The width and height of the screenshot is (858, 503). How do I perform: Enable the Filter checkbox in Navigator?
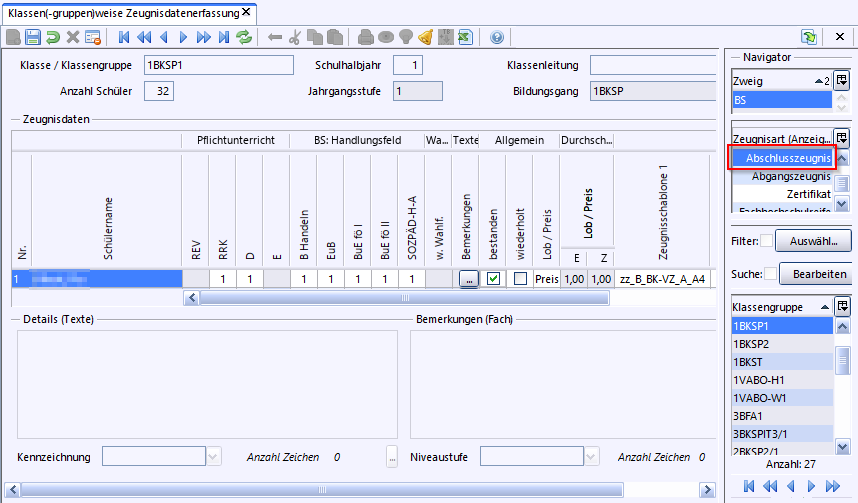point(766,241)
